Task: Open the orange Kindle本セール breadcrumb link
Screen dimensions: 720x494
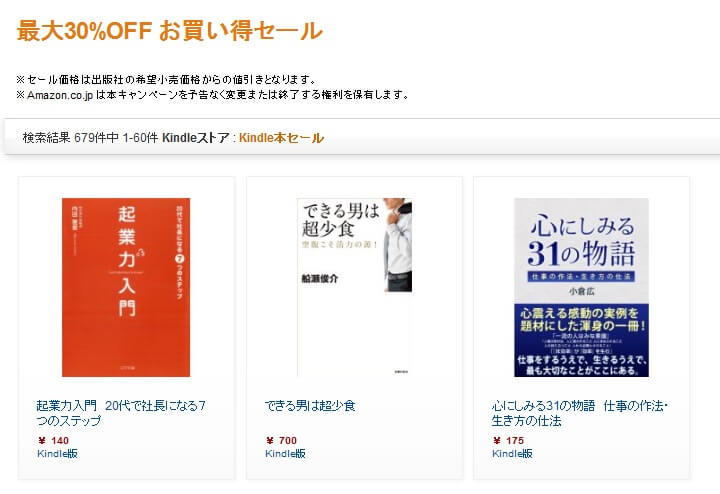Action: click(281, 138)
